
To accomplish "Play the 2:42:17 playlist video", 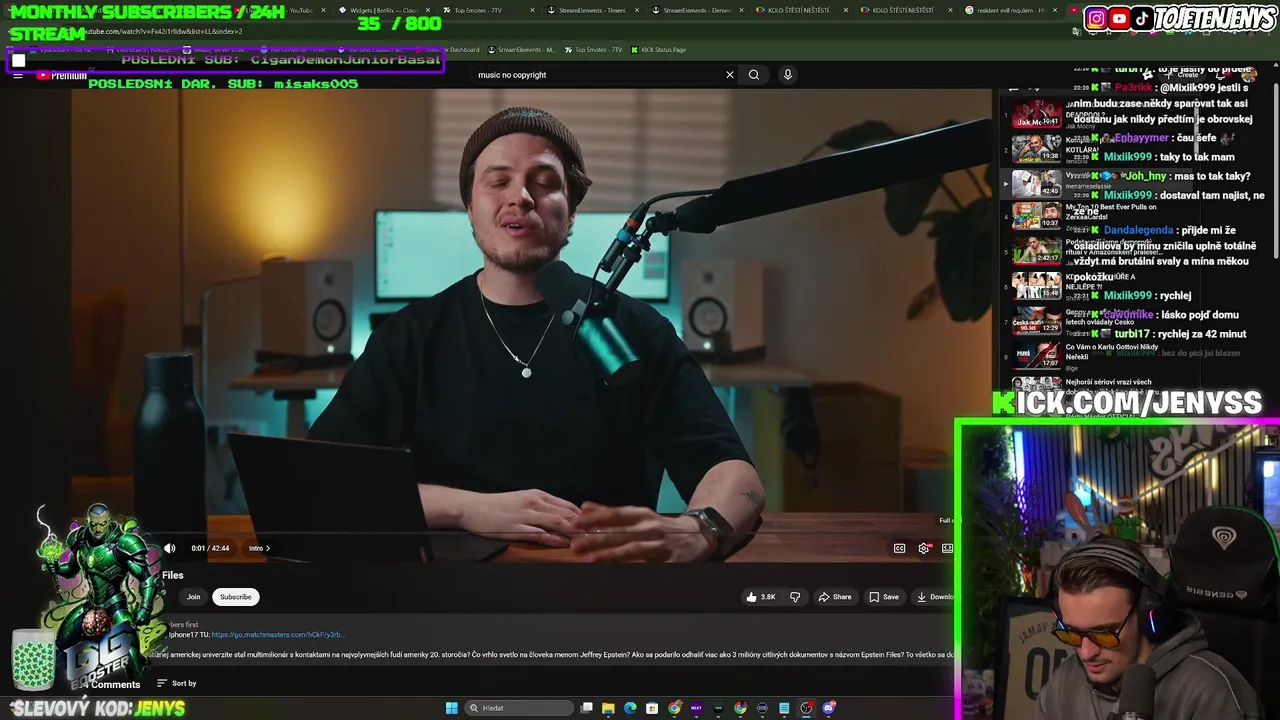I will 1036,250.
